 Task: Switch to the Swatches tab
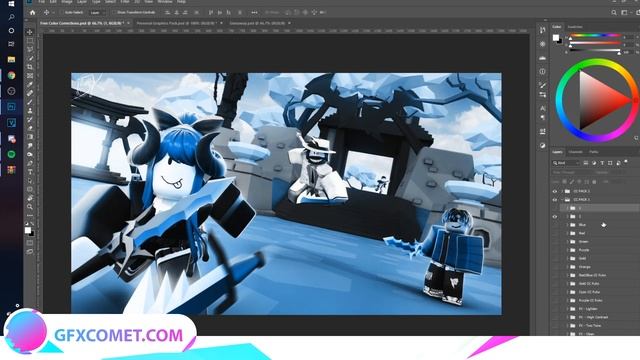[575, 27]
